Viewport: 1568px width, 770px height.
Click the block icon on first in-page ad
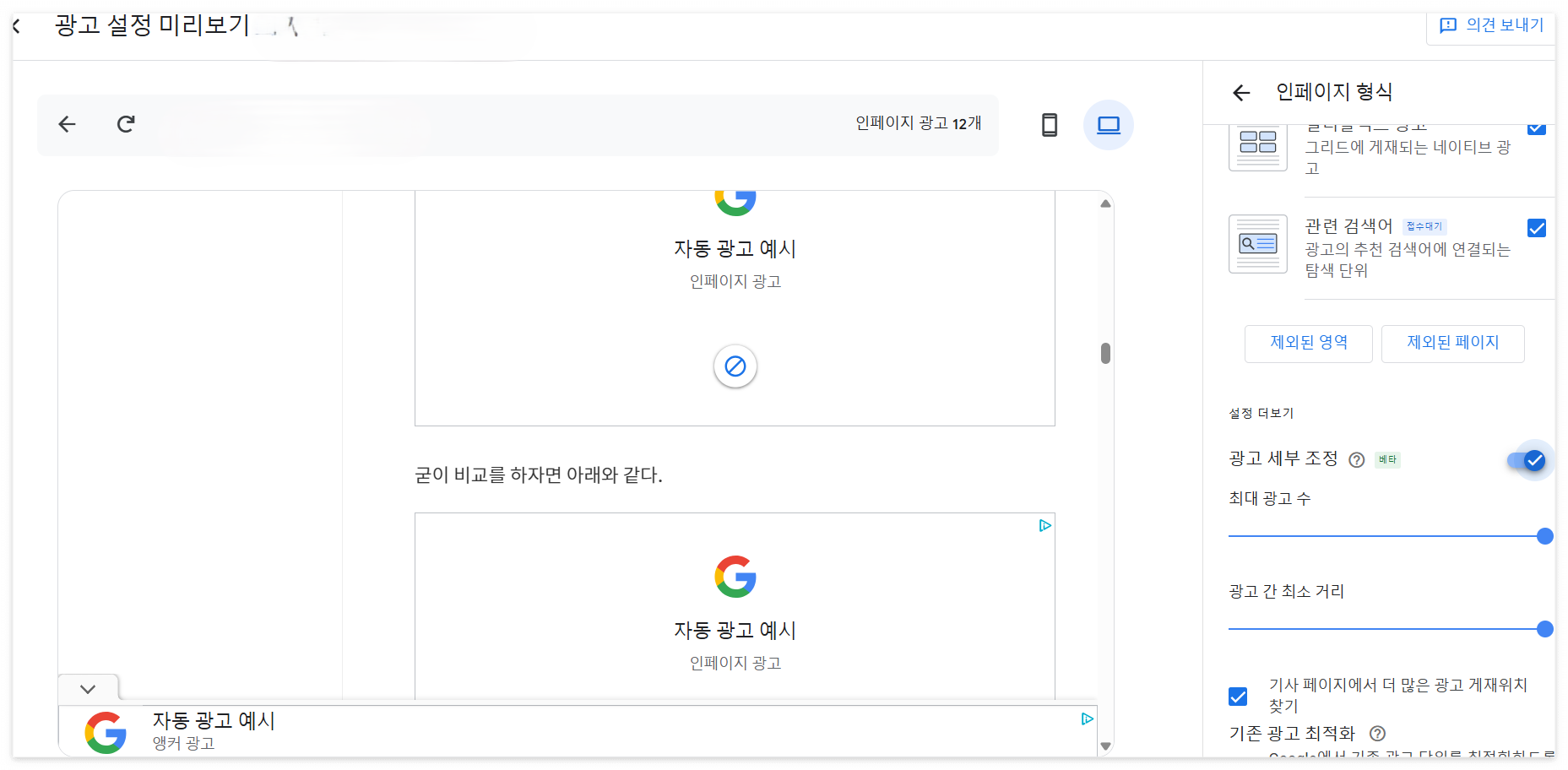click(735, 366)
